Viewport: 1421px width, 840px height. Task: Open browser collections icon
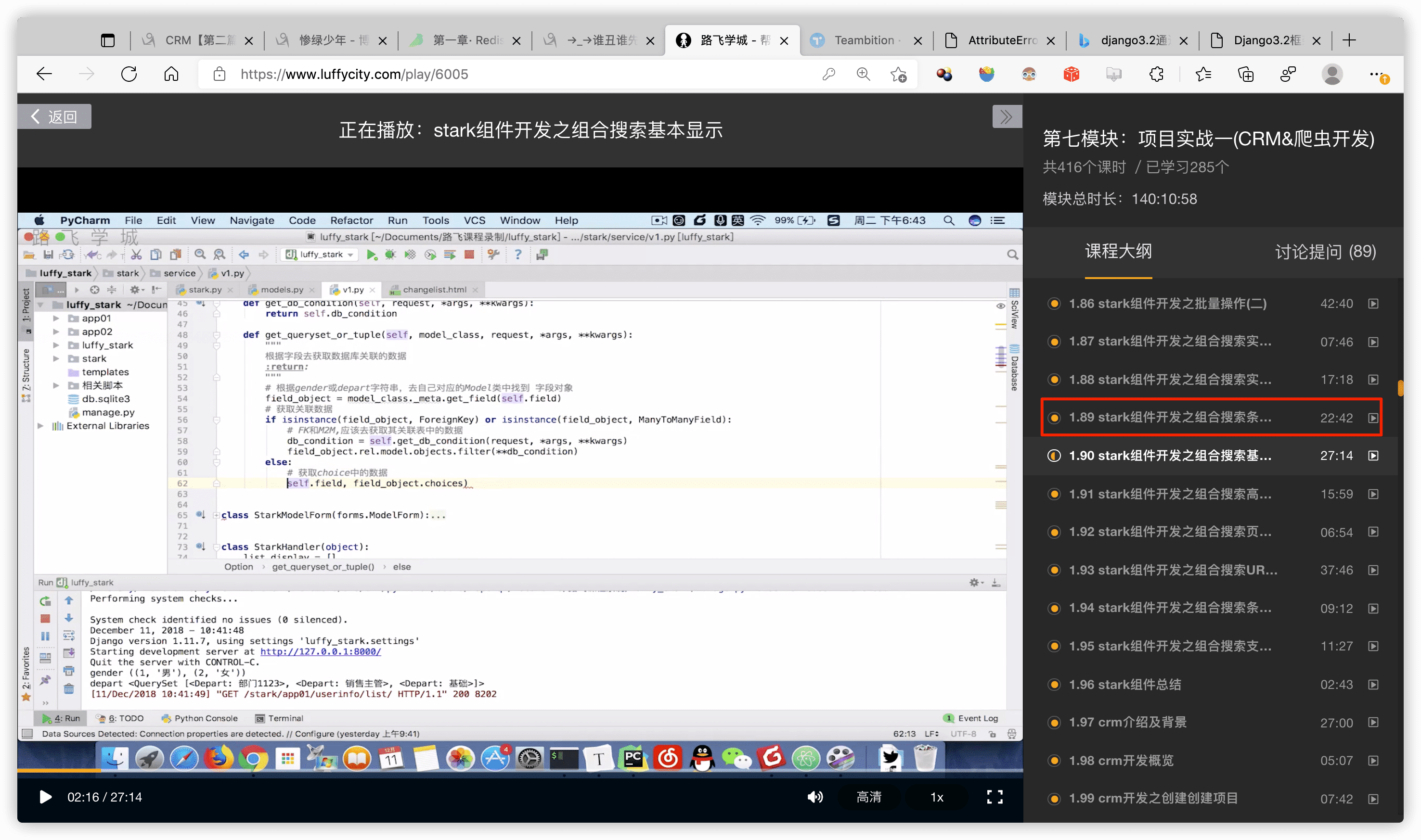(1245, 74)
